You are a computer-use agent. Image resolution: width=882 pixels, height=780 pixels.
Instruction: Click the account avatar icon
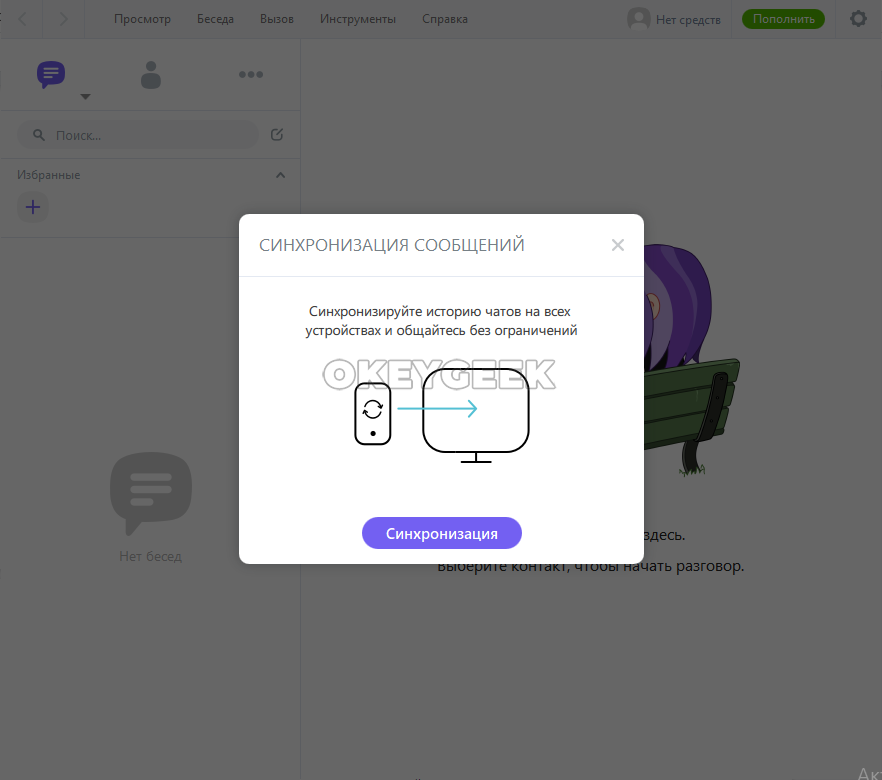[638, 19]
